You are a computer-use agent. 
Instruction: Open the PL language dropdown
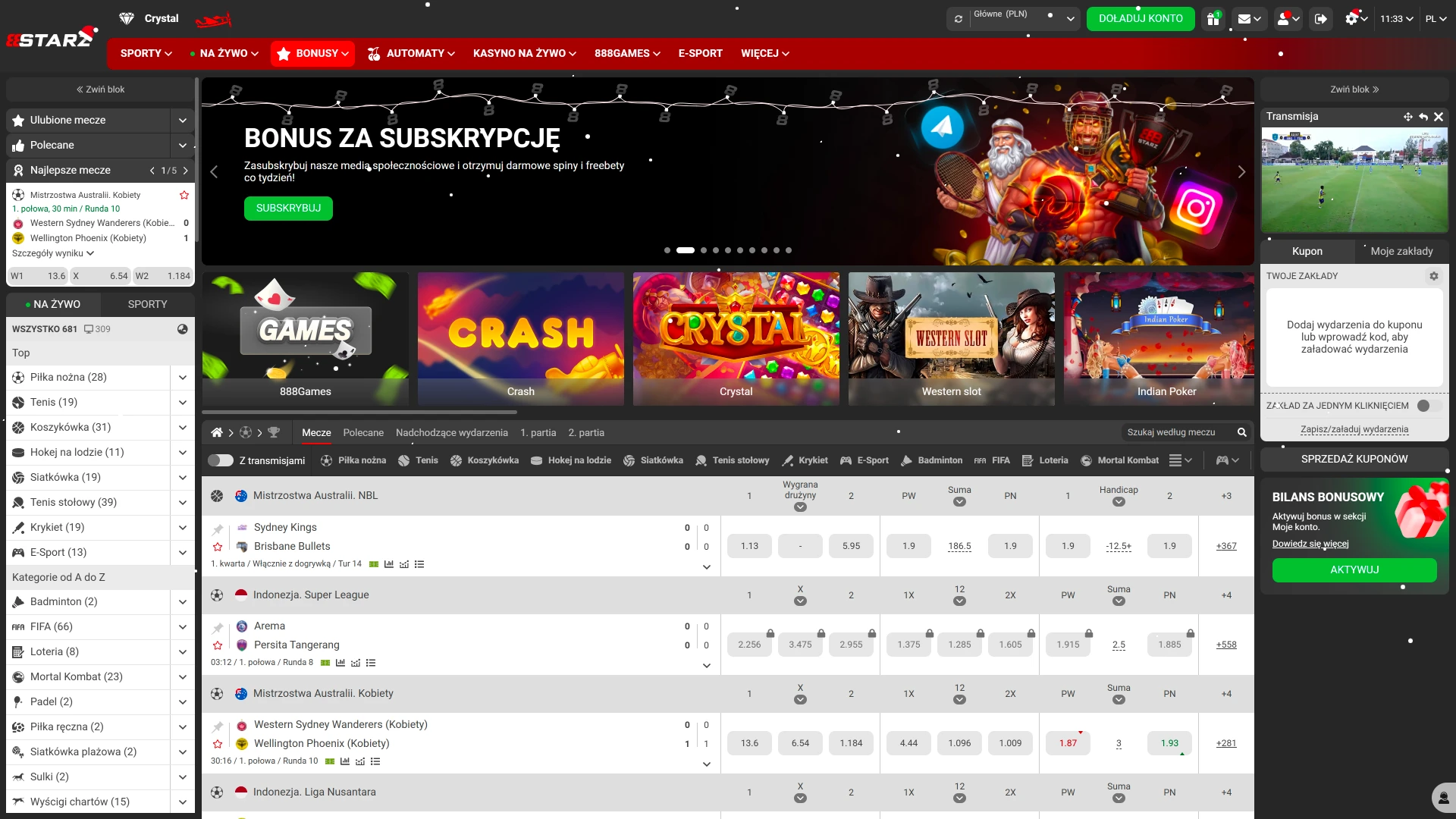click(1437, 19)
